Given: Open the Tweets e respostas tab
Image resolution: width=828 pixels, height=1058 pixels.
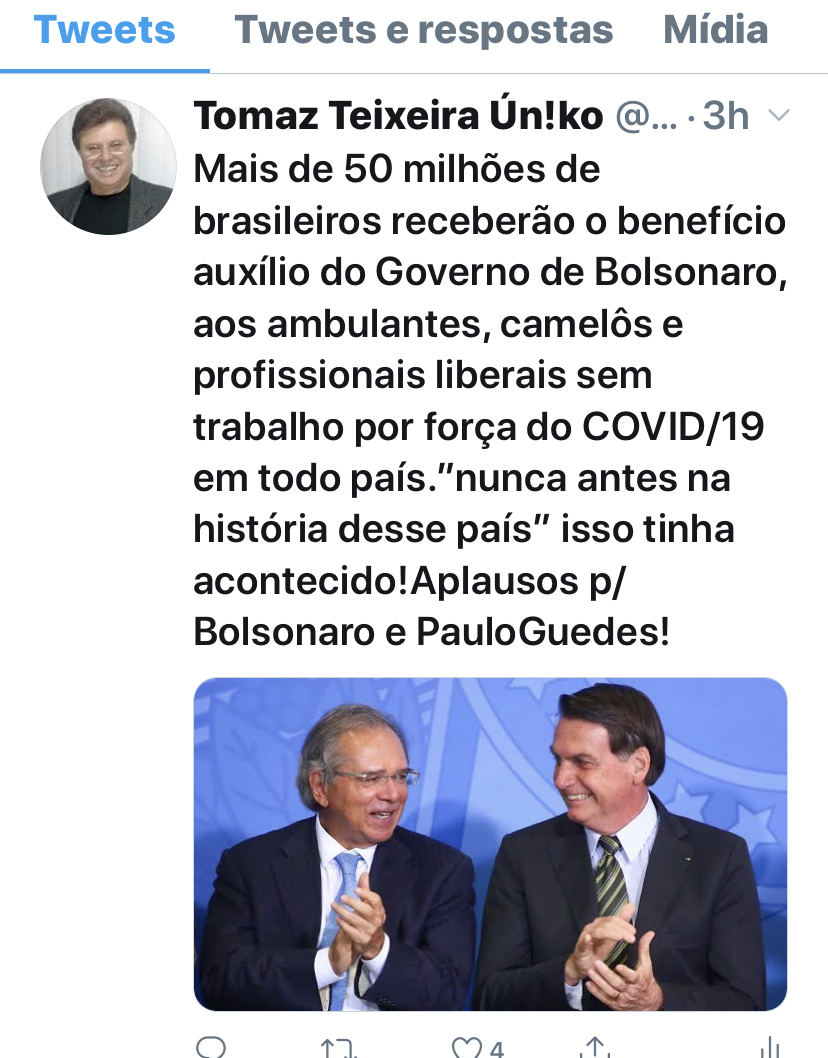Looking at the screenshot, I should (x=424, y=30).
